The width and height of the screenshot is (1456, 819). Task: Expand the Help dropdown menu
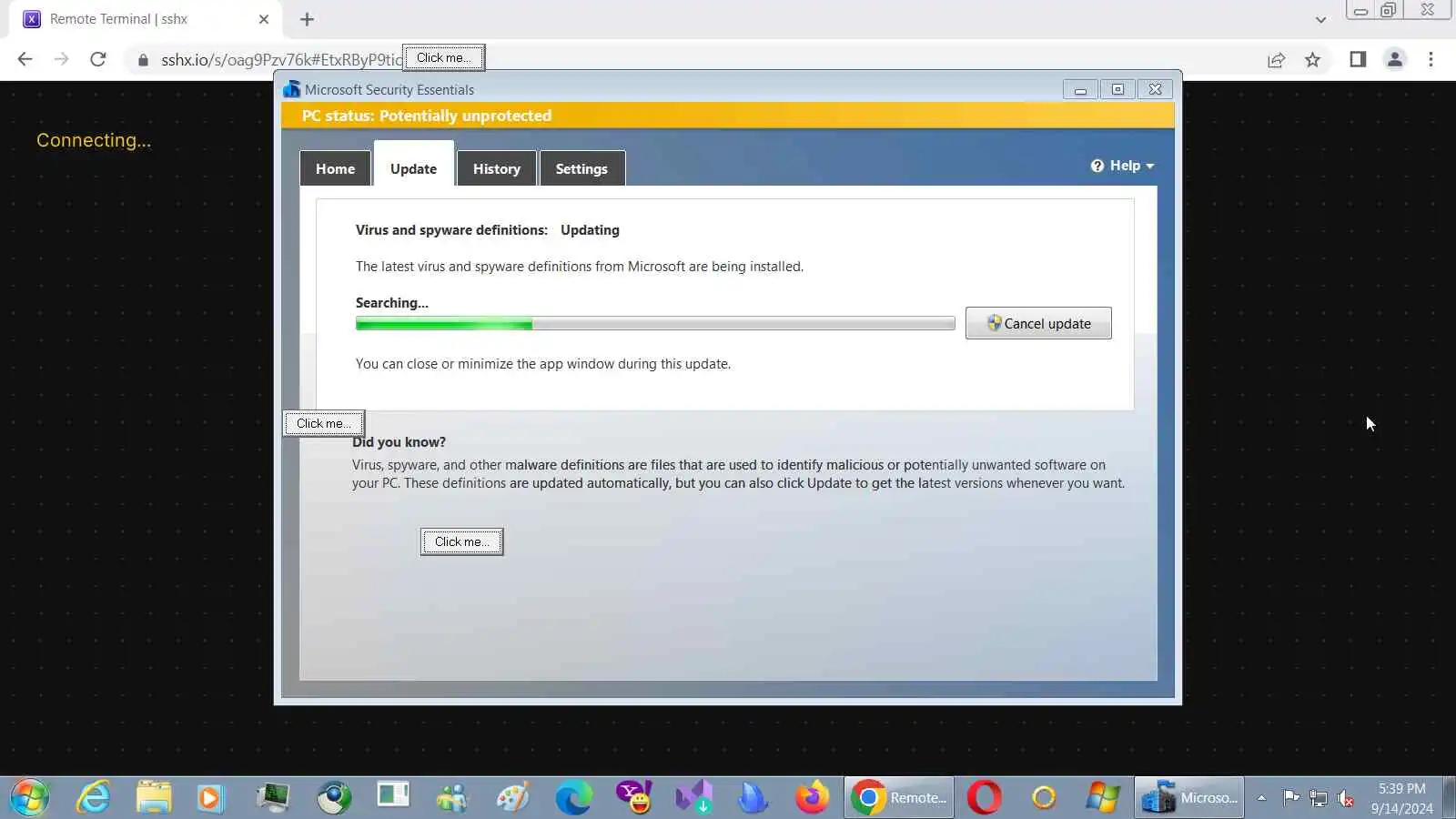click(1123, 166)
